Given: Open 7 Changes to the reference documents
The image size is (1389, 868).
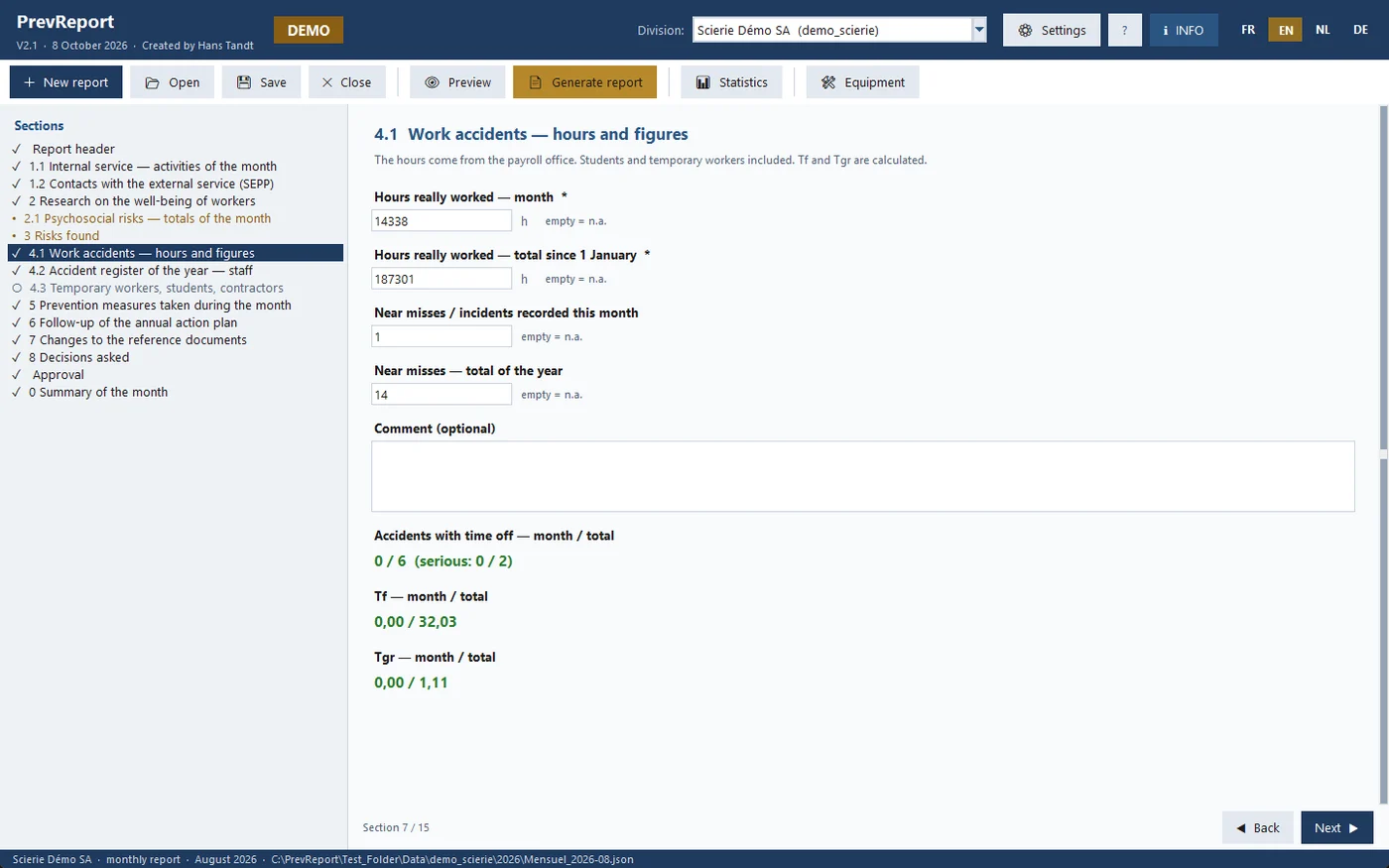Looking at the screenshot, I should (176, 340).
